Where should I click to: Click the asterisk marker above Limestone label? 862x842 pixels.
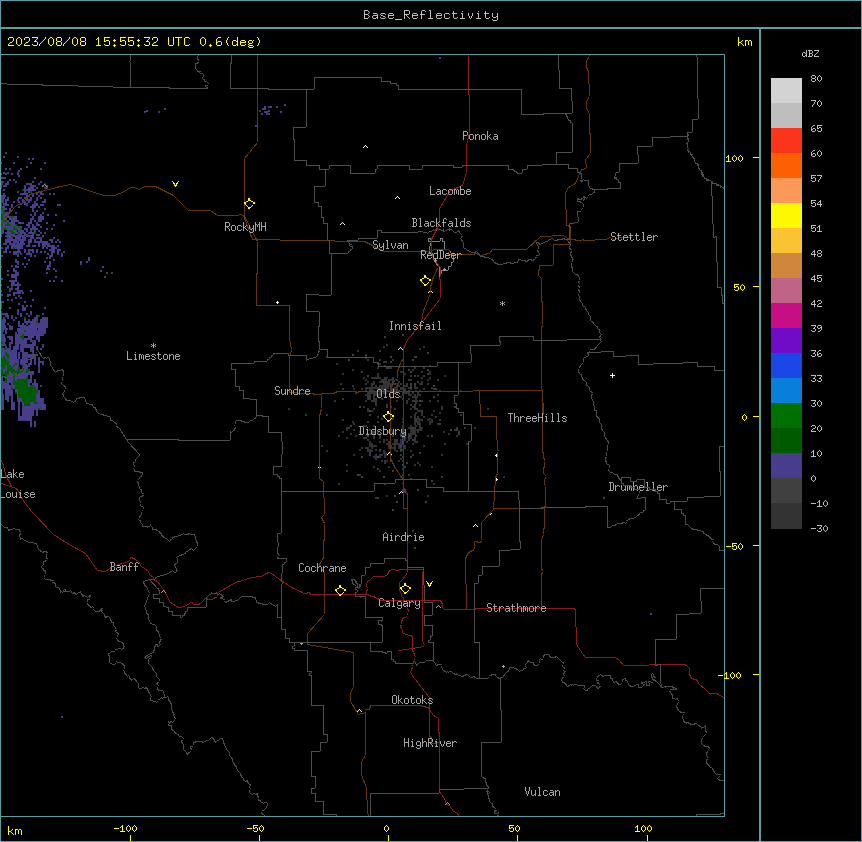153,346
